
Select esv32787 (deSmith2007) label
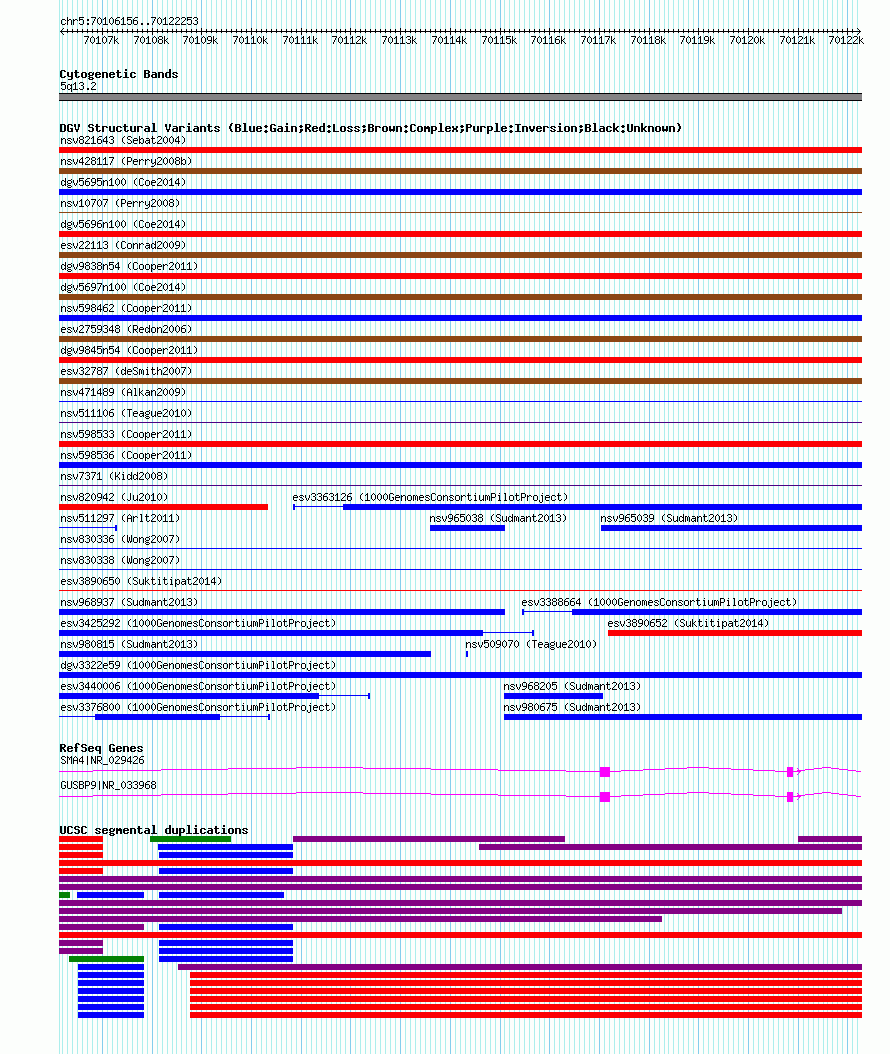click(x=126, y=371)
